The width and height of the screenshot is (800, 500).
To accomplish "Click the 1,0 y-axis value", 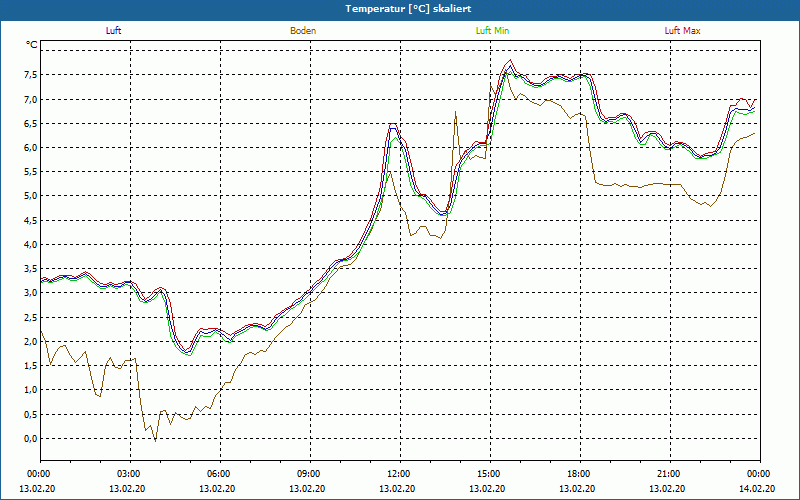I will click(x=31, y=390).
